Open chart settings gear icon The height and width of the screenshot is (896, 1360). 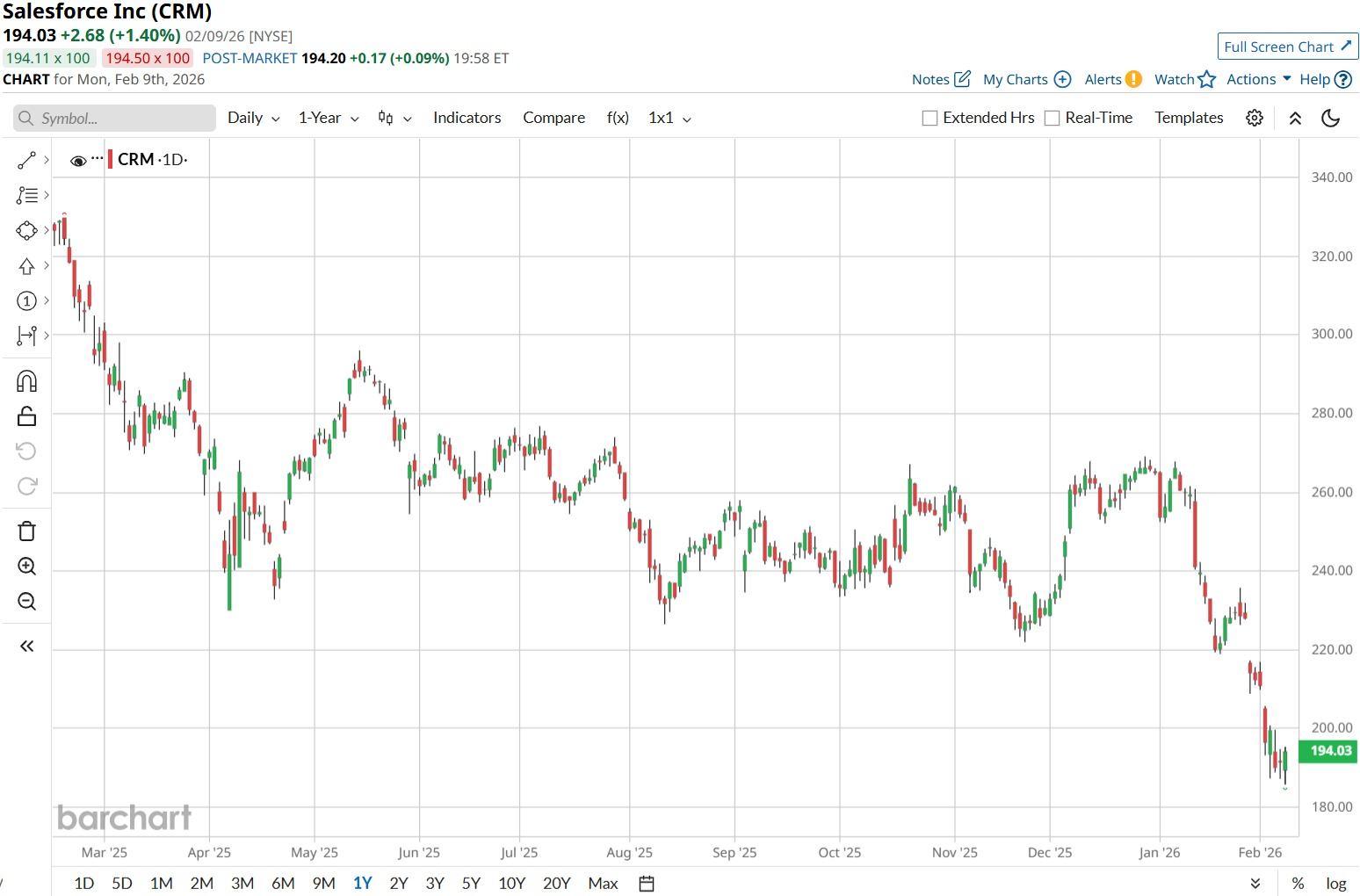click(1255, 118)
